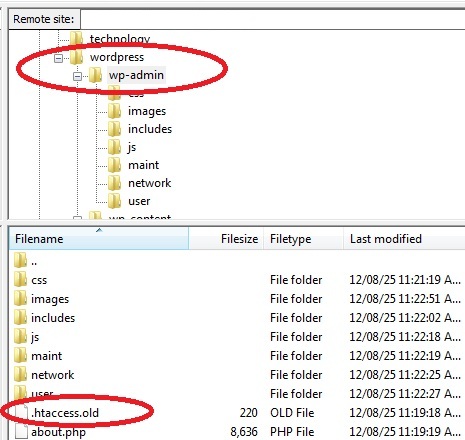The height and width of the screenshot is (440, 465).
Task: Collapse the wp-admin tree node
Action: tap(77, 76)
